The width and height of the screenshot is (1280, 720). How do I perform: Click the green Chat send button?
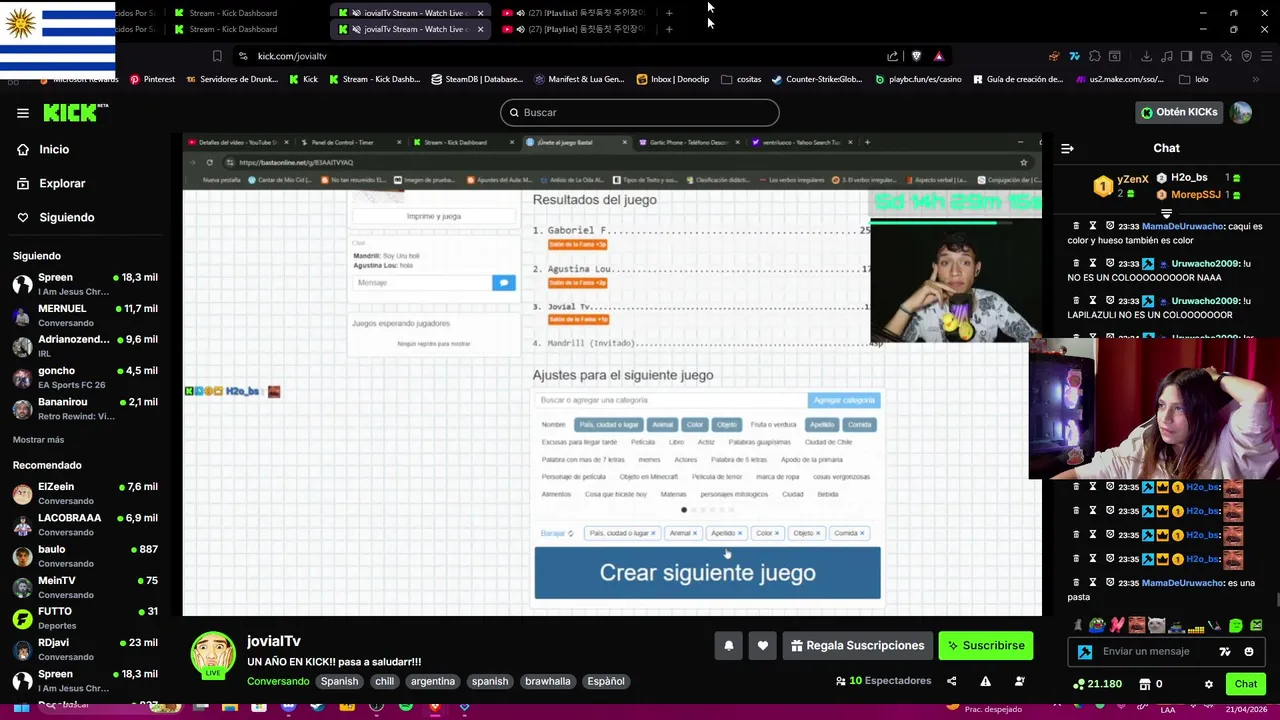[1246, 684]
